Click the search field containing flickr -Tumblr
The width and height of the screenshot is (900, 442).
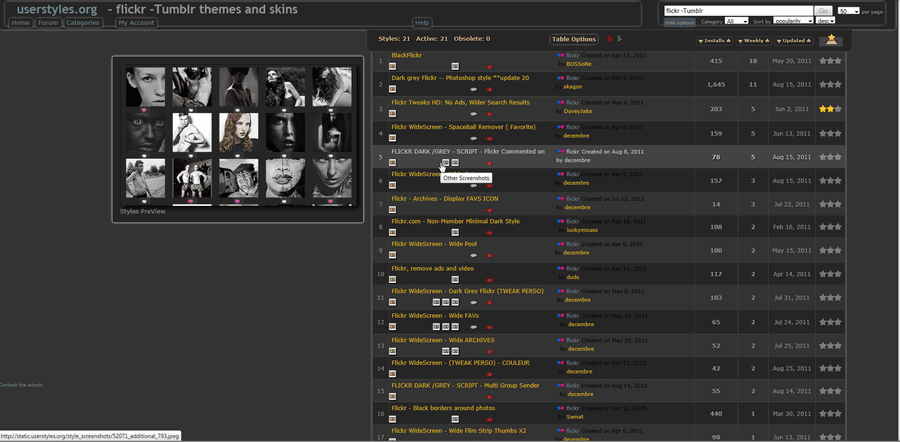(738, 11)
